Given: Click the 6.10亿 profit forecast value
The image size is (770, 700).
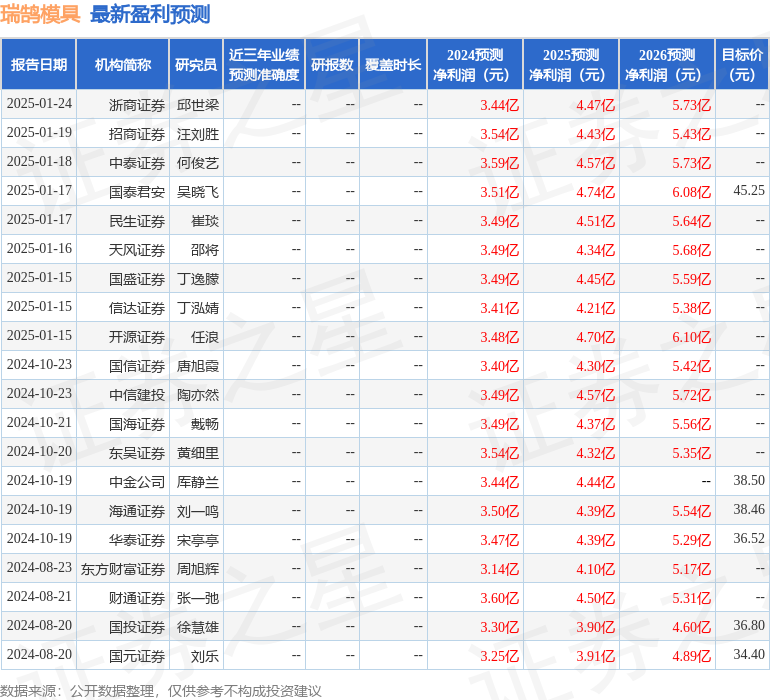Looking at the screenshot, I should click(x=691, y=337).
